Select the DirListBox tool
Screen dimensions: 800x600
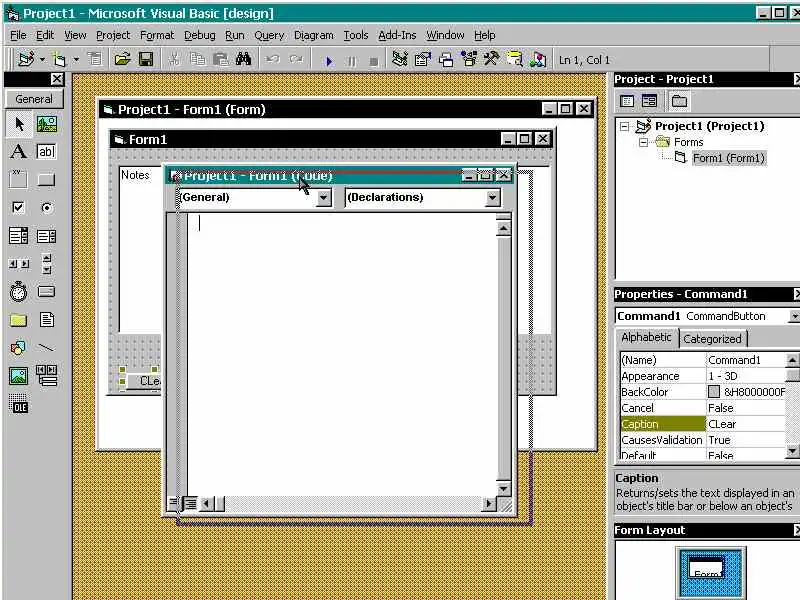(x=18, y=320)
